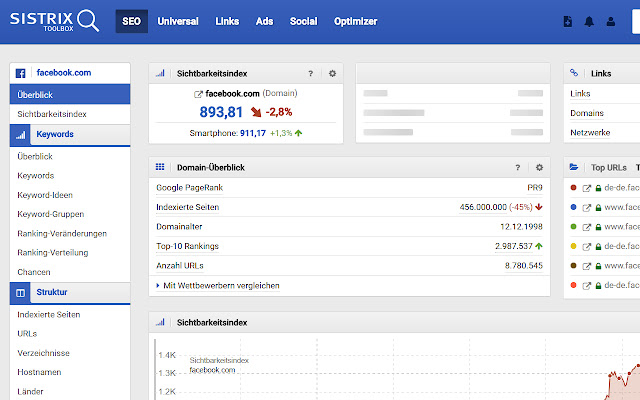Click the red down arrow beside 893,81
This screenshot has height=400, width=640.
click(x=256, y=112)
